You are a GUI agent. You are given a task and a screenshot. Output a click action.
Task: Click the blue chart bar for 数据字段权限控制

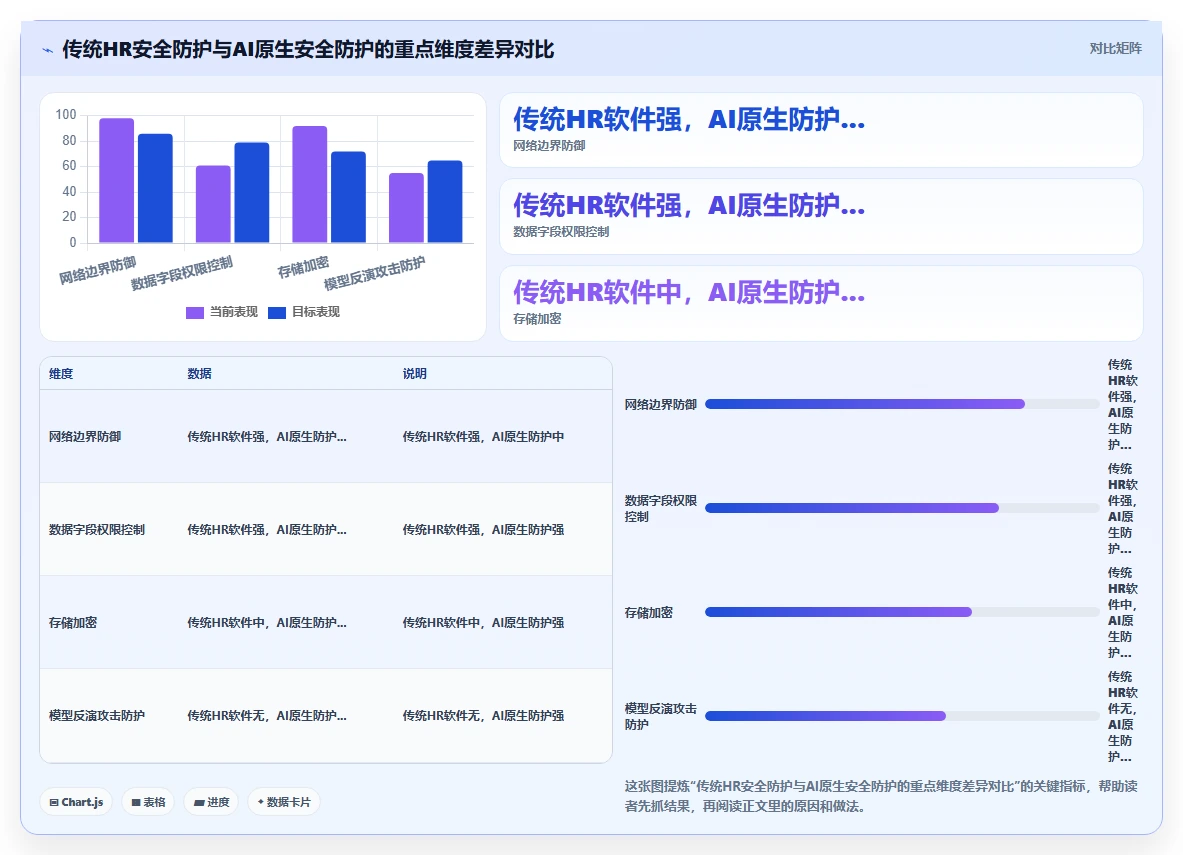click(x=252, y=192)
